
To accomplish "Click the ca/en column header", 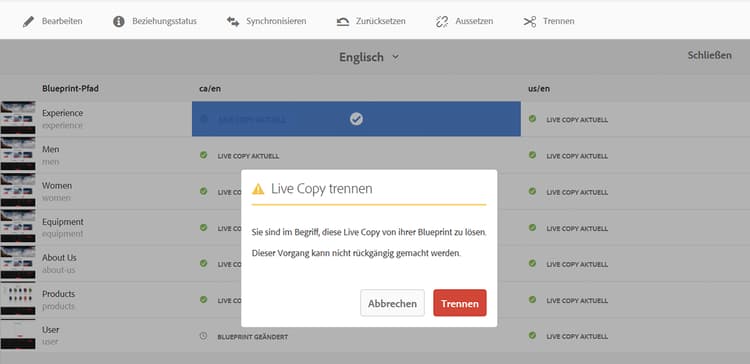I will tap(210, 88).
